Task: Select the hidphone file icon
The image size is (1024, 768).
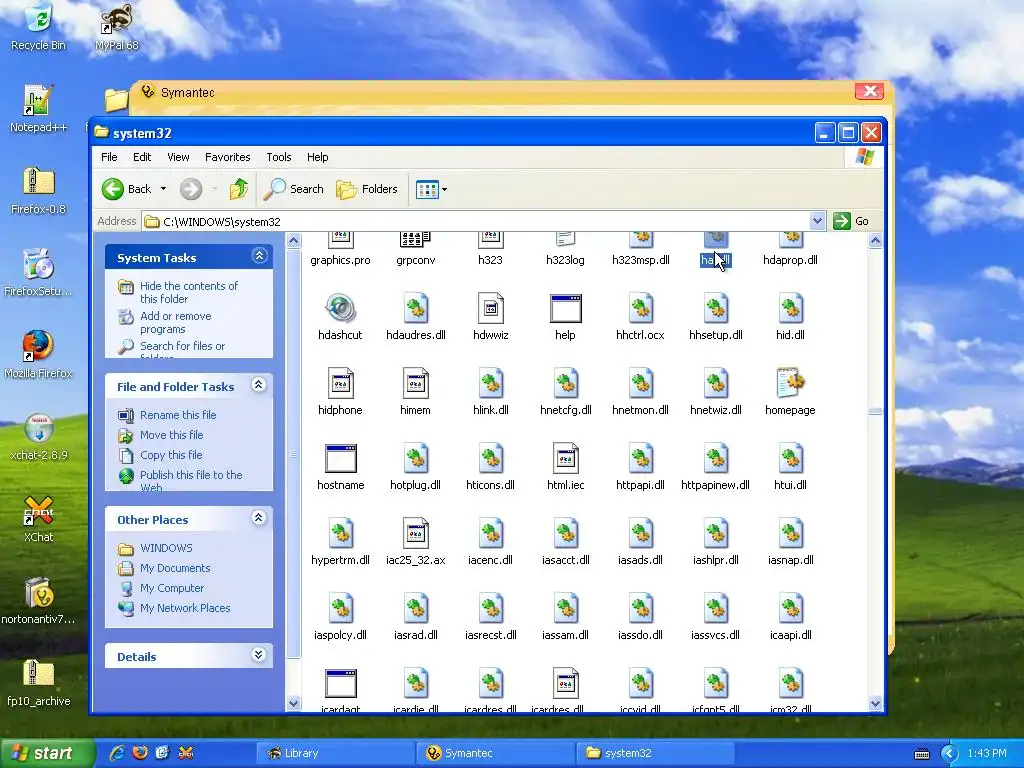Action: click(340, 384)
